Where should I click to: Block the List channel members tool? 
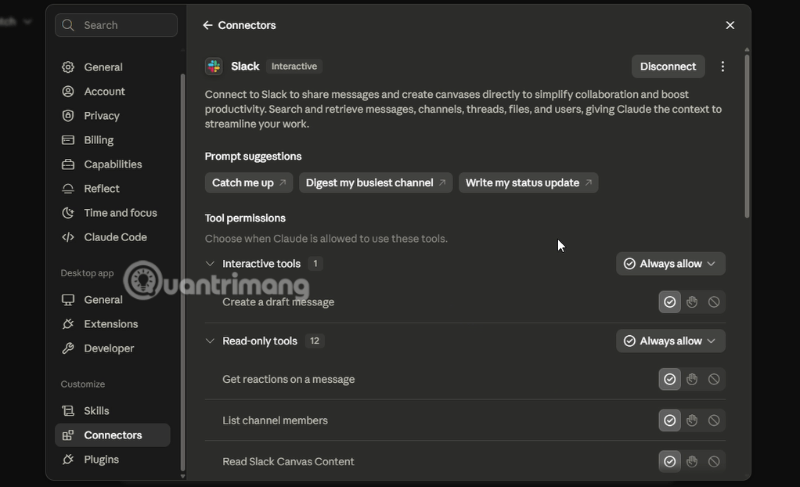[x=714, y=420]
